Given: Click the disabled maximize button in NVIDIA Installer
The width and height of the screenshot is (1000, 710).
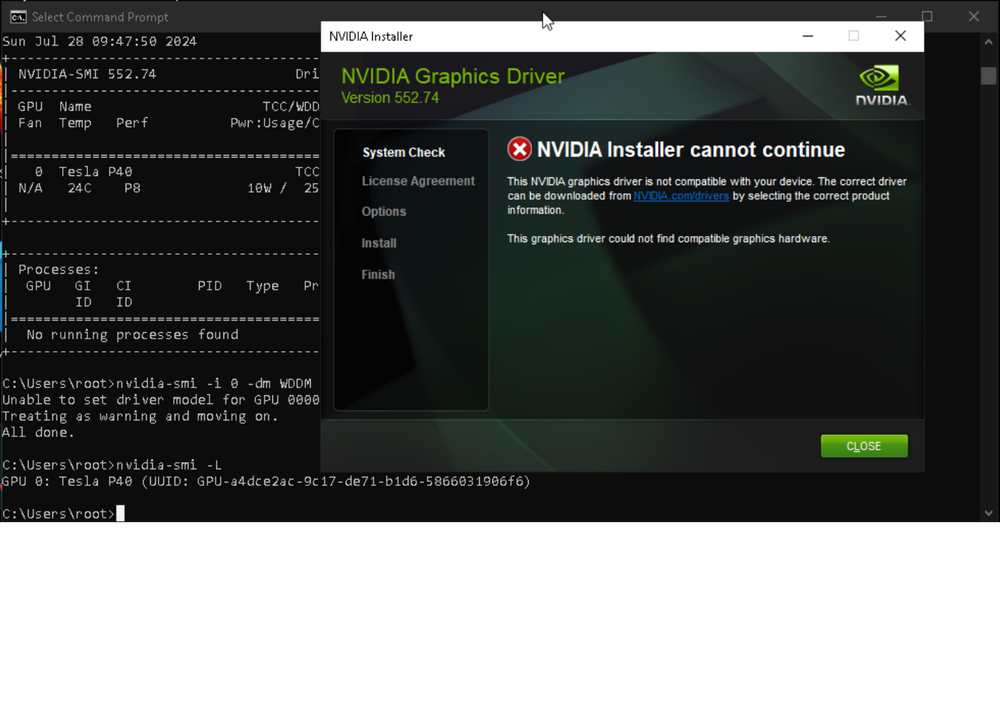Looking at the screenshot, I should click(853, 36).
